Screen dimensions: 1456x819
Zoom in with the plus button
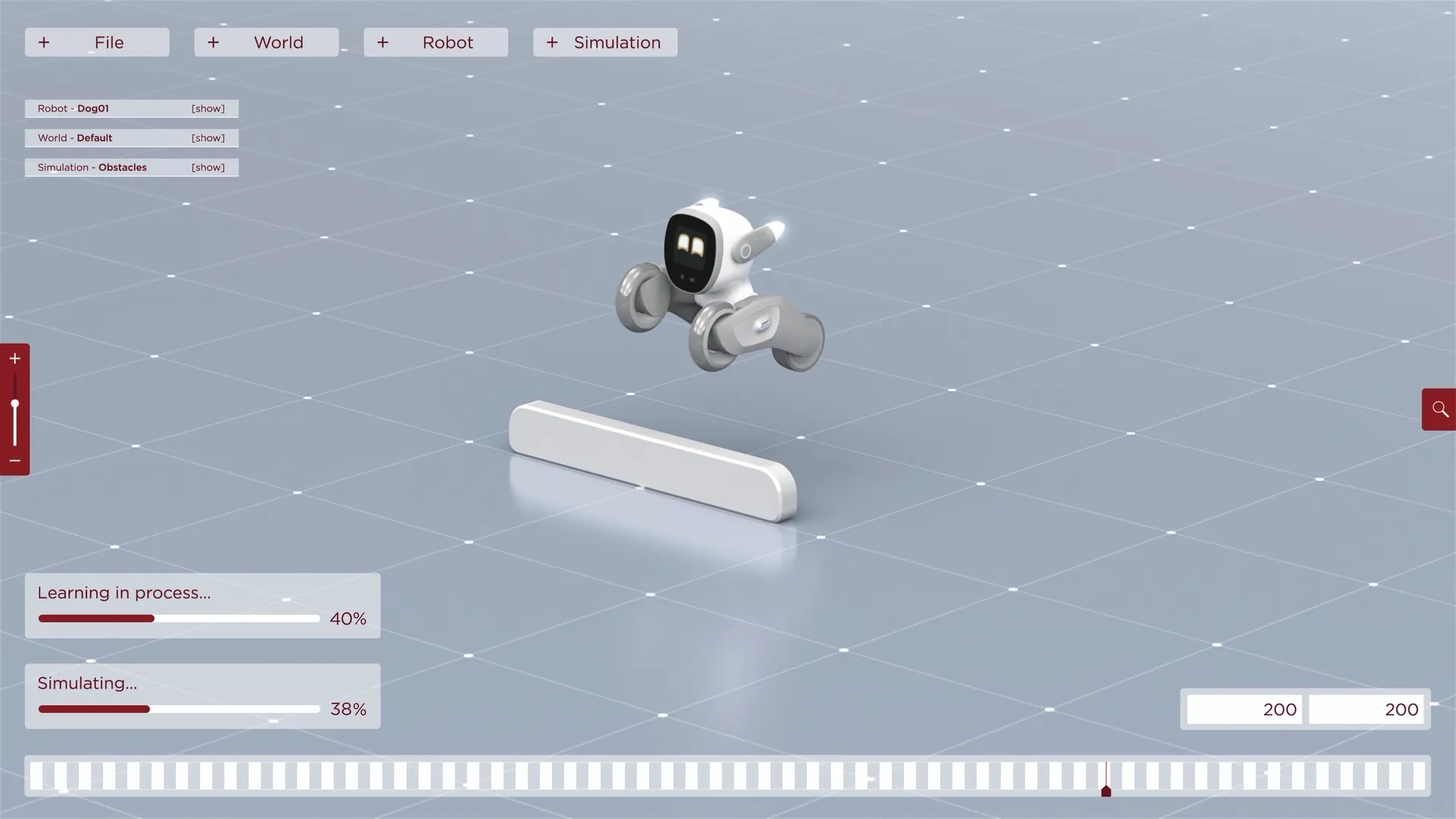point(14,359)
